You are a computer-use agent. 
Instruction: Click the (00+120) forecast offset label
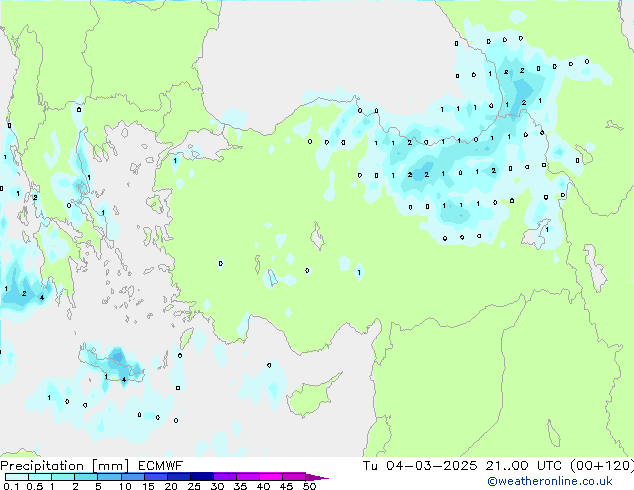(602, 466)
